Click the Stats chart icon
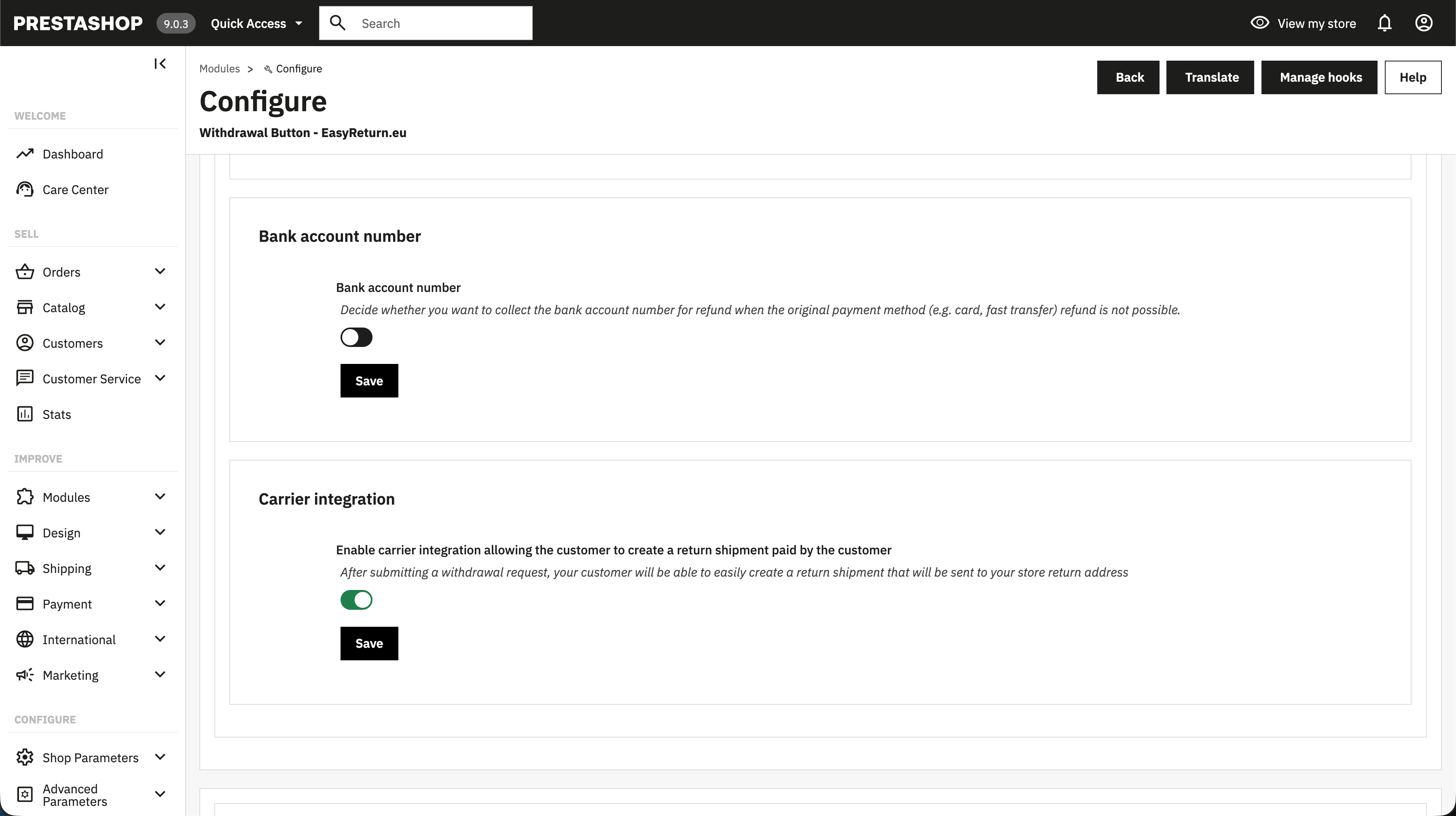Screen dimensions: 1456x816 (25, 414)
